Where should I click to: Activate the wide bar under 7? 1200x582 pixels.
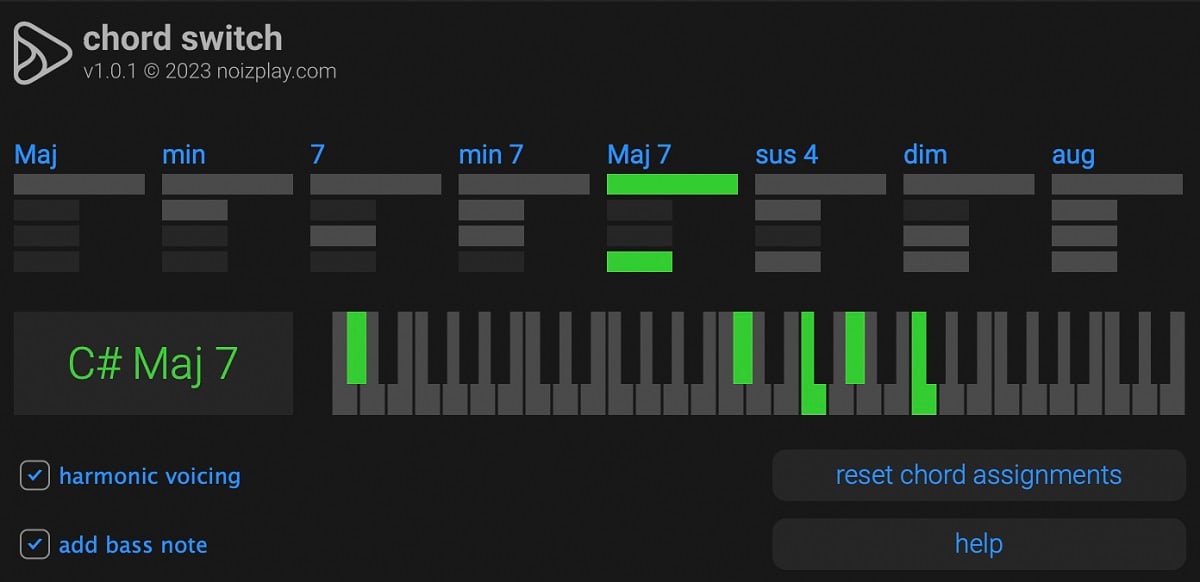tap(375, 184)
